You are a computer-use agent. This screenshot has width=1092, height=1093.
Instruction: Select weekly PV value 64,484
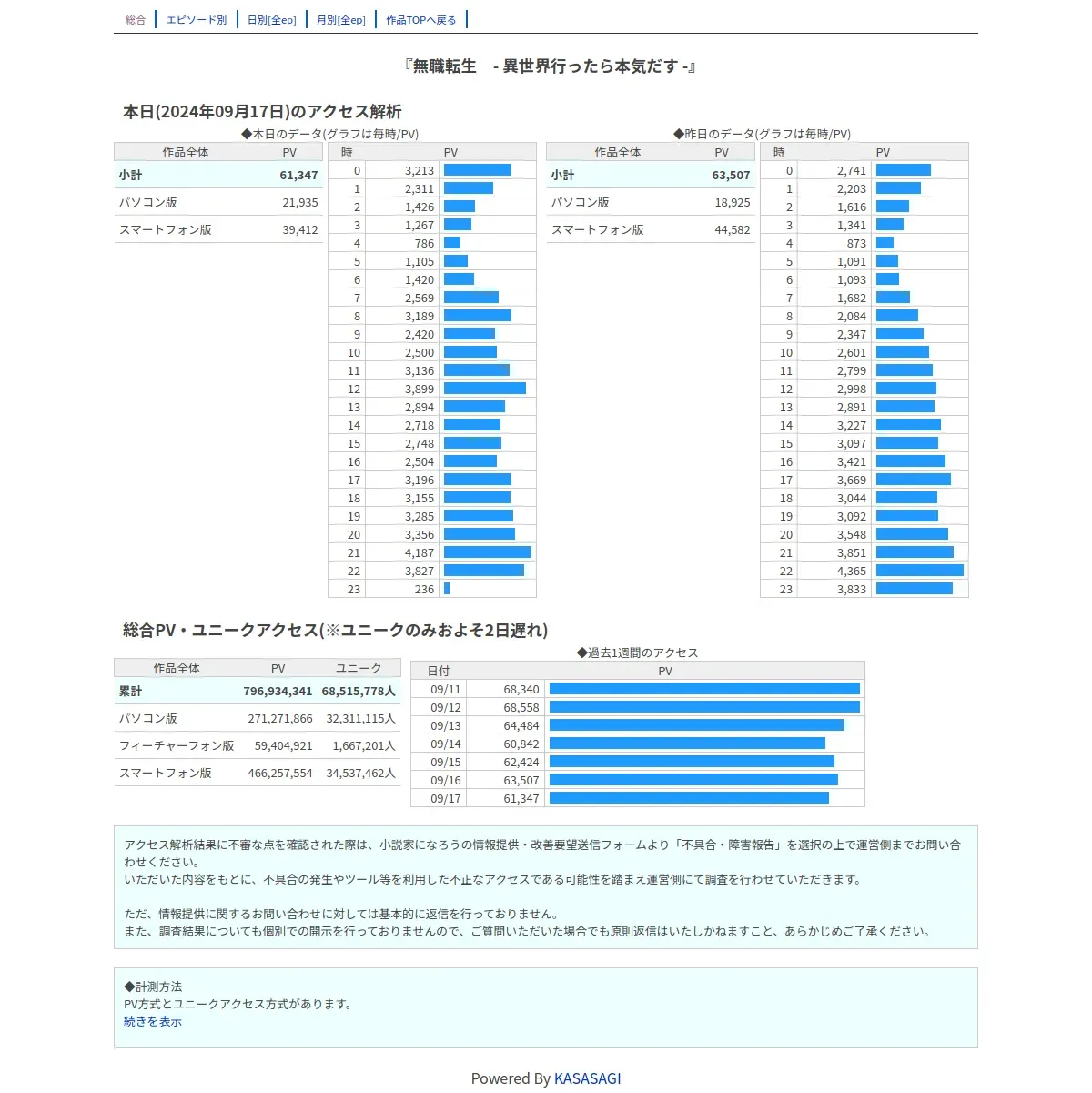521,725
